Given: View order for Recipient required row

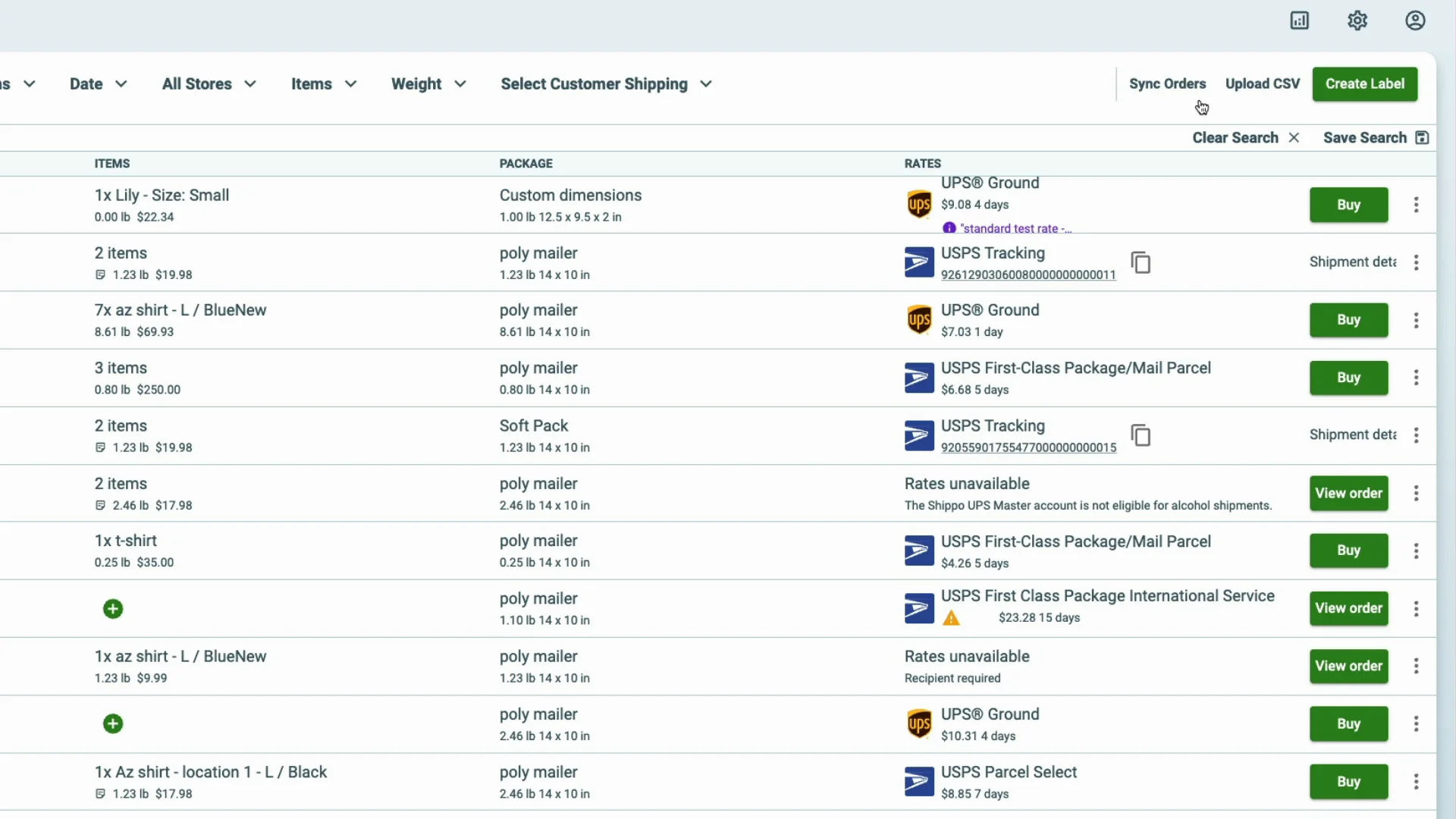Looking at the screenshot, I should pyautogui.click(x=1348, y=666).
